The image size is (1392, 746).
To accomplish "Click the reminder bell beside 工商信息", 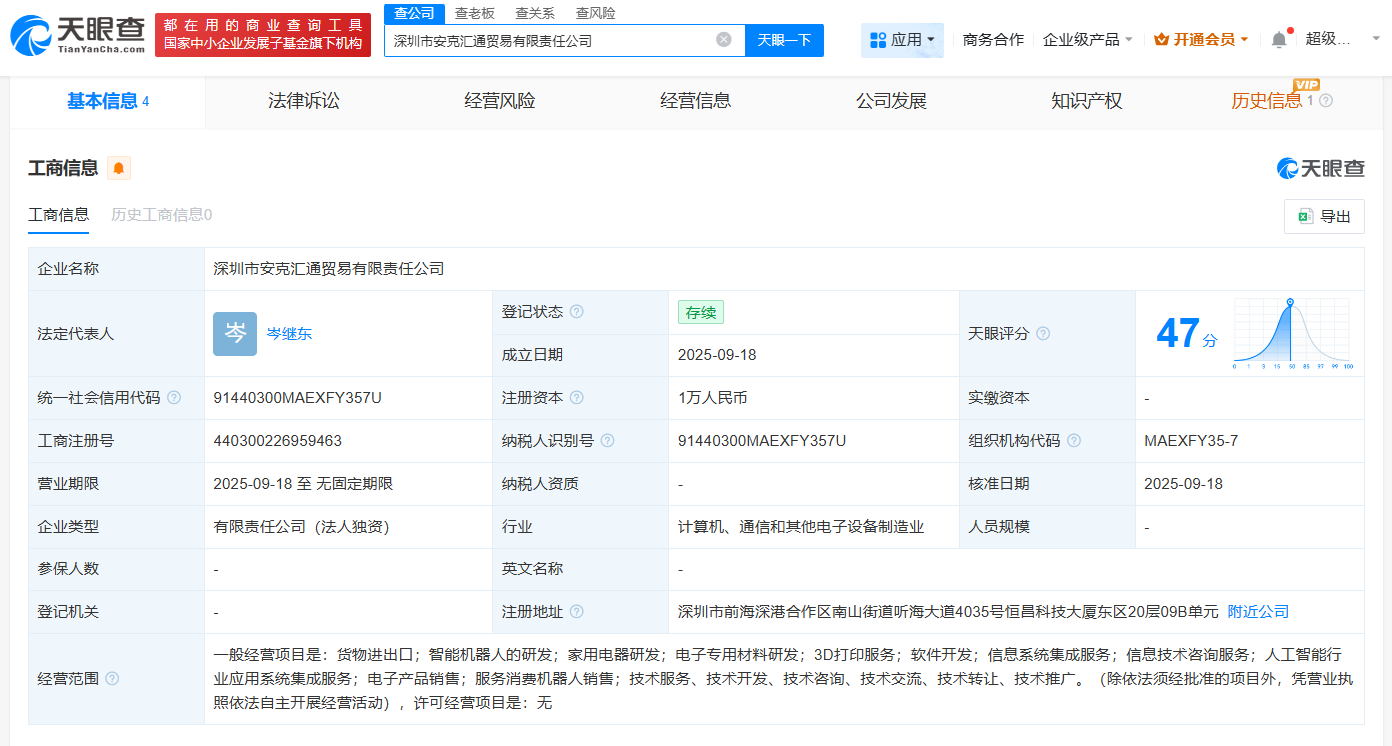I will coord(119,167).
